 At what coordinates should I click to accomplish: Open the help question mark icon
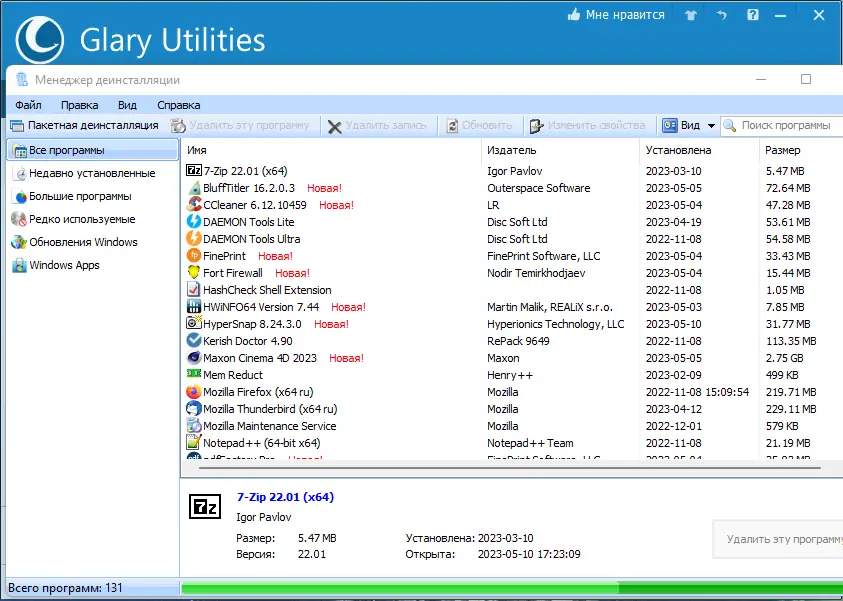click(x=753, y=15)
